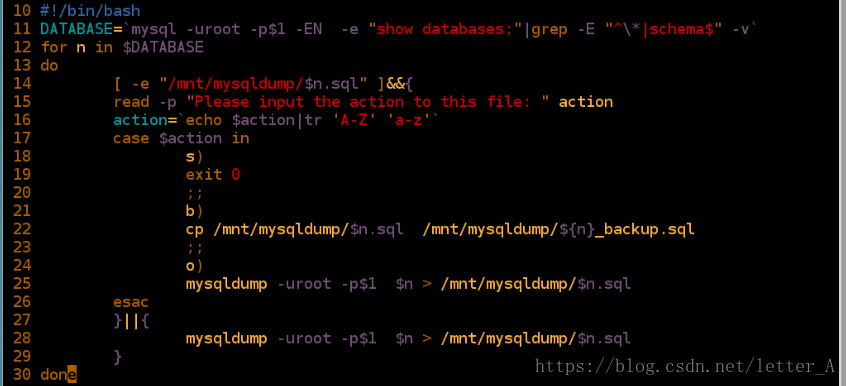Click 'case $action in' on line 17
Viewport: 846px width, 386px height.
click(x=181, y=139)
